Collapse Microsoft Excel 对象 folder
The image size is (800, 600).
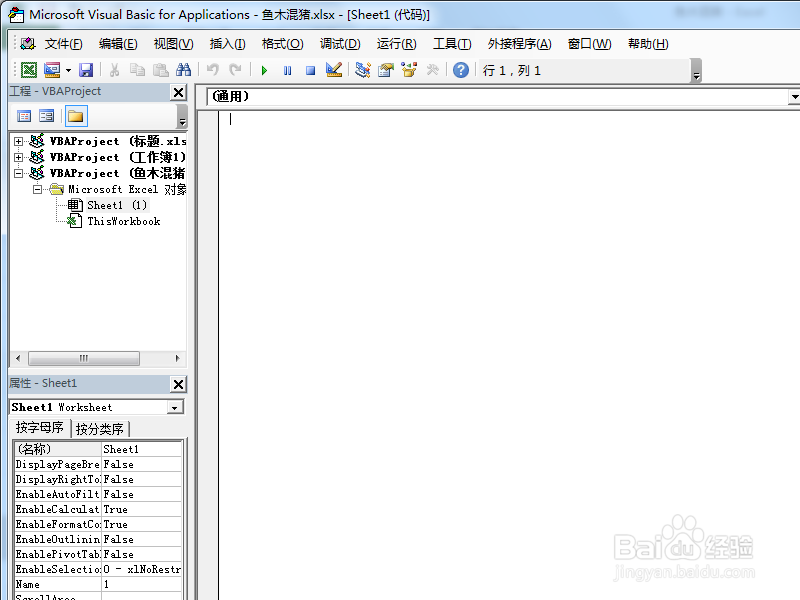tap(38, 189)
